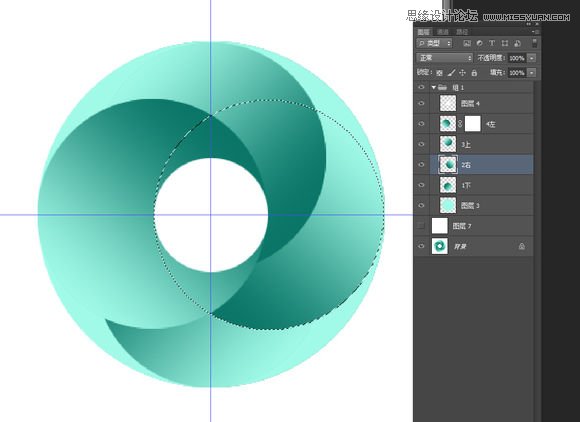Click the 2右 layer name
The image size is (580, 422).
466,165
